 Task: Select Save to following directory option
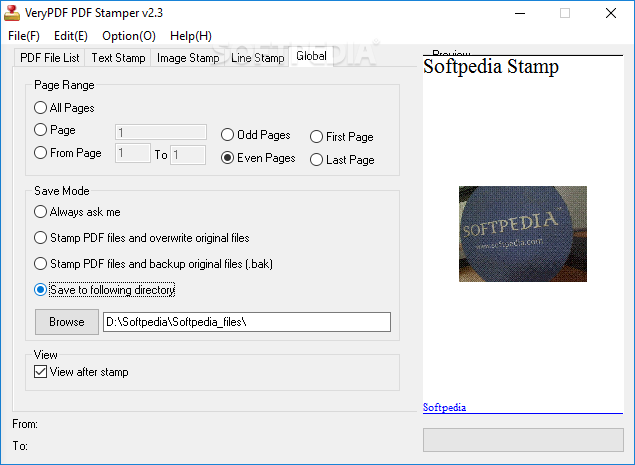tap(104, 290)
